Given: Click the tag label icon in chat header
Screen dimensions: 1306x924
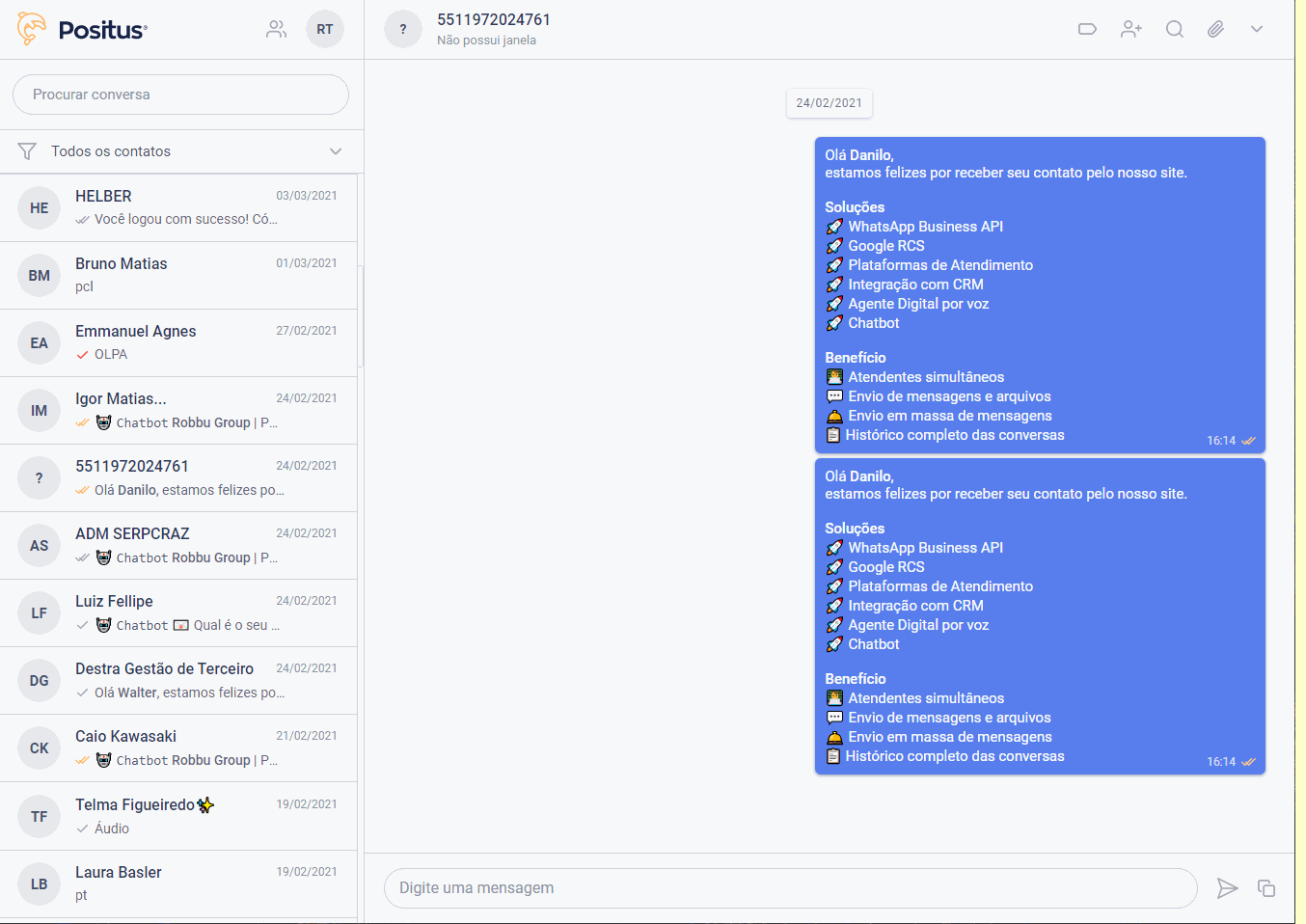Looking at the screenshot, I should (x=1087, y=29).
